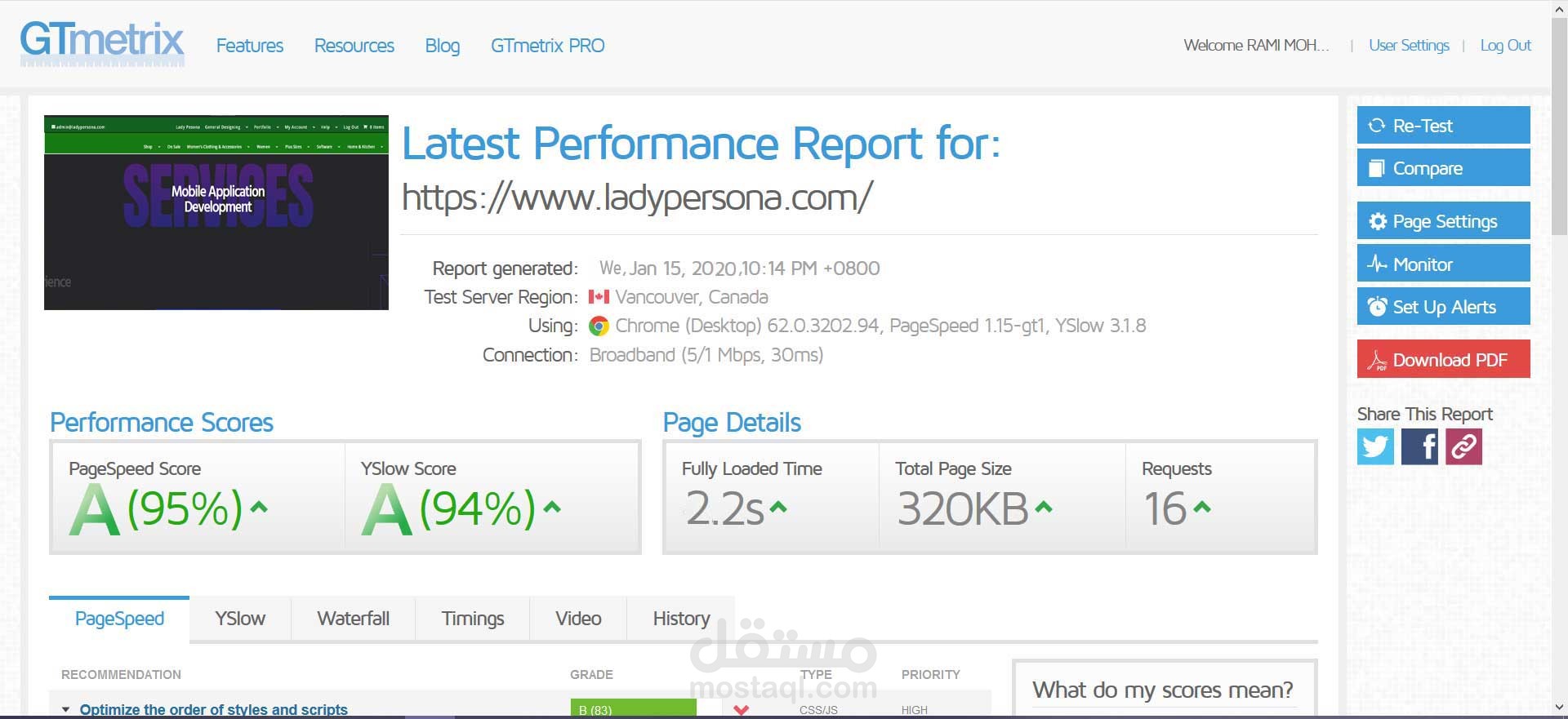The image size is (1568, 719).
Task: Click the Re-Test button
Action: coord(1443,125)
